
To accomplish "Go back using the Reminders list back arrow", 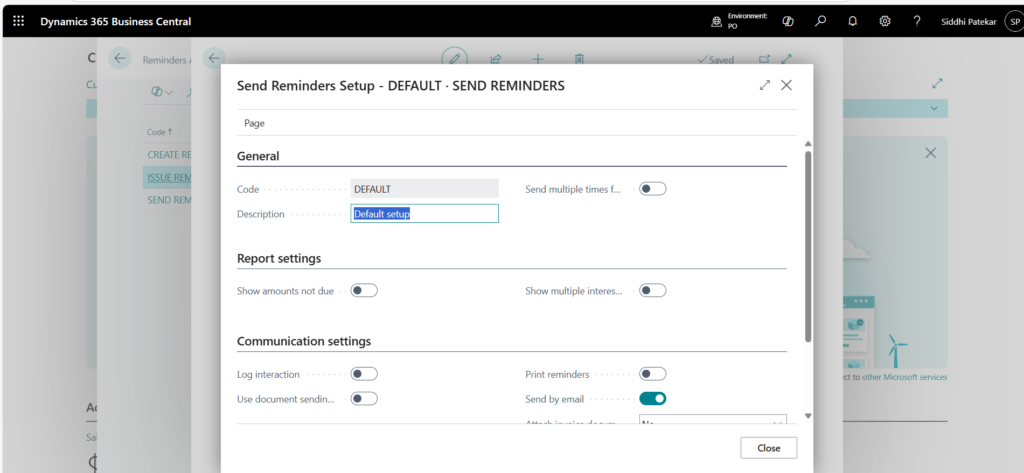I will point(120,59).
